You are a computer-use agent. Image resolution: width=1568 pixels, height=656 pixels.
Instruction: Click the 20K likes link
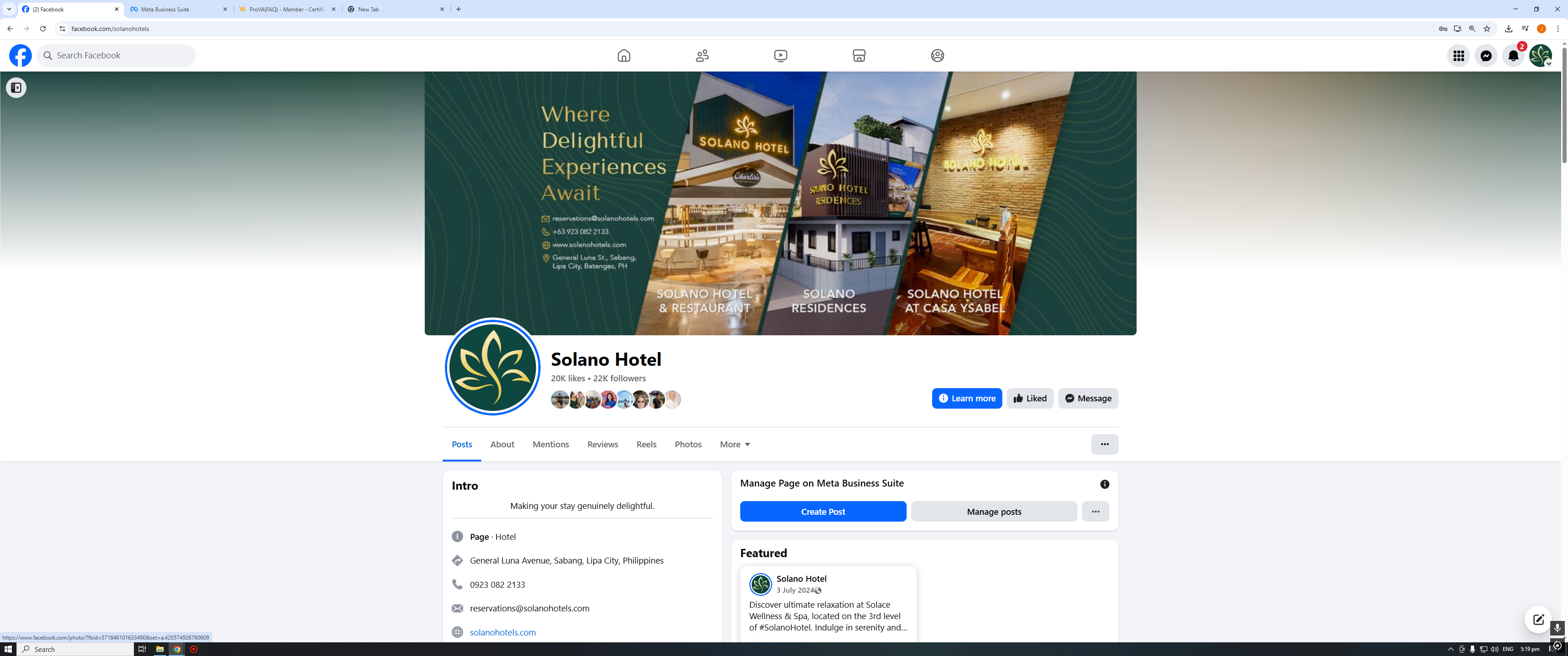(568, 379)
